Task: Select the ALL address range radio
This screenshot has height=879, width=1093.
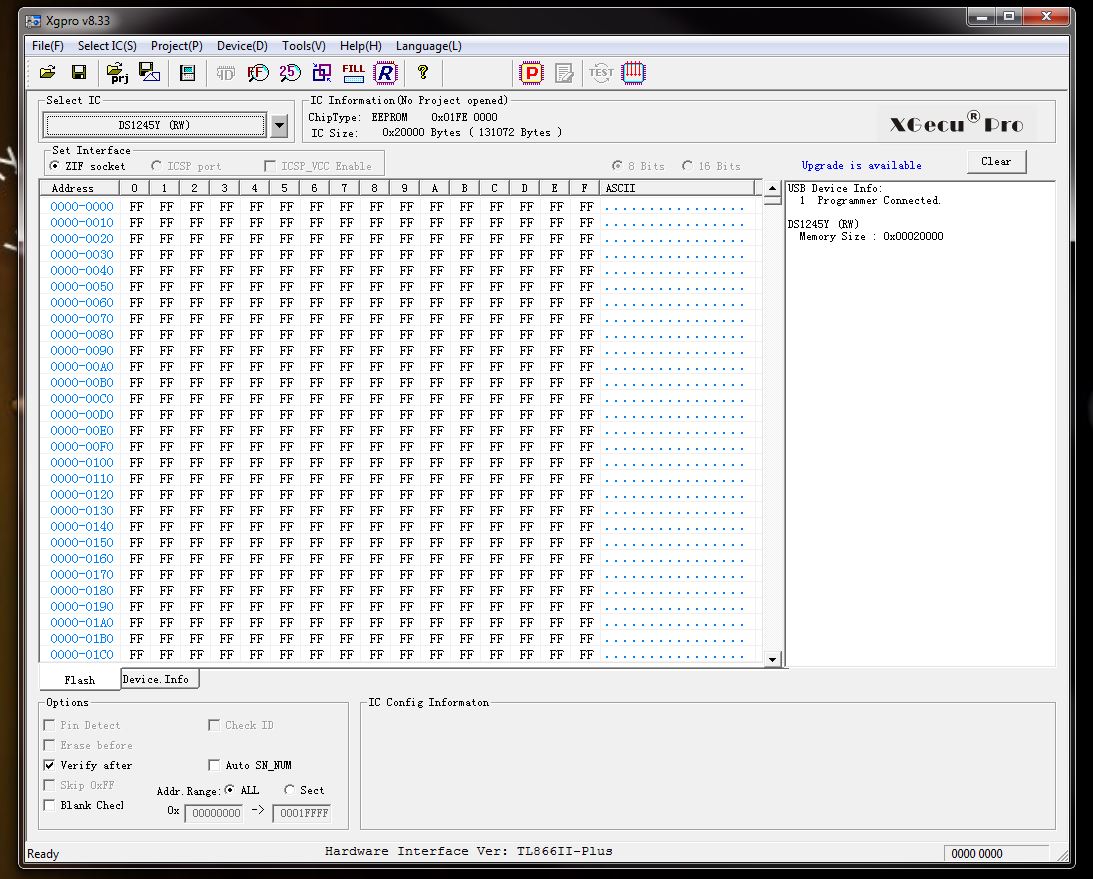Action: (x=229, y=790)
